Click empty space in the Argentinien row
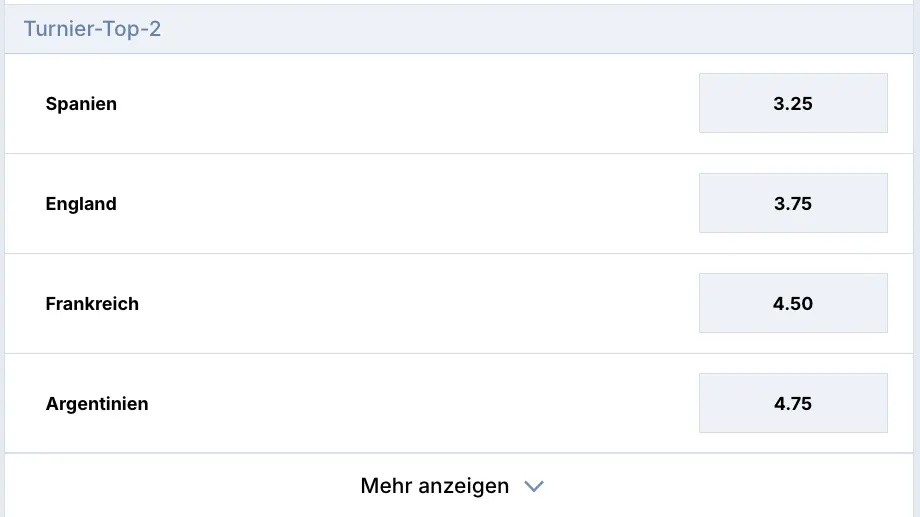This screenshot has width=920, height=517. (x=400, y=404)
